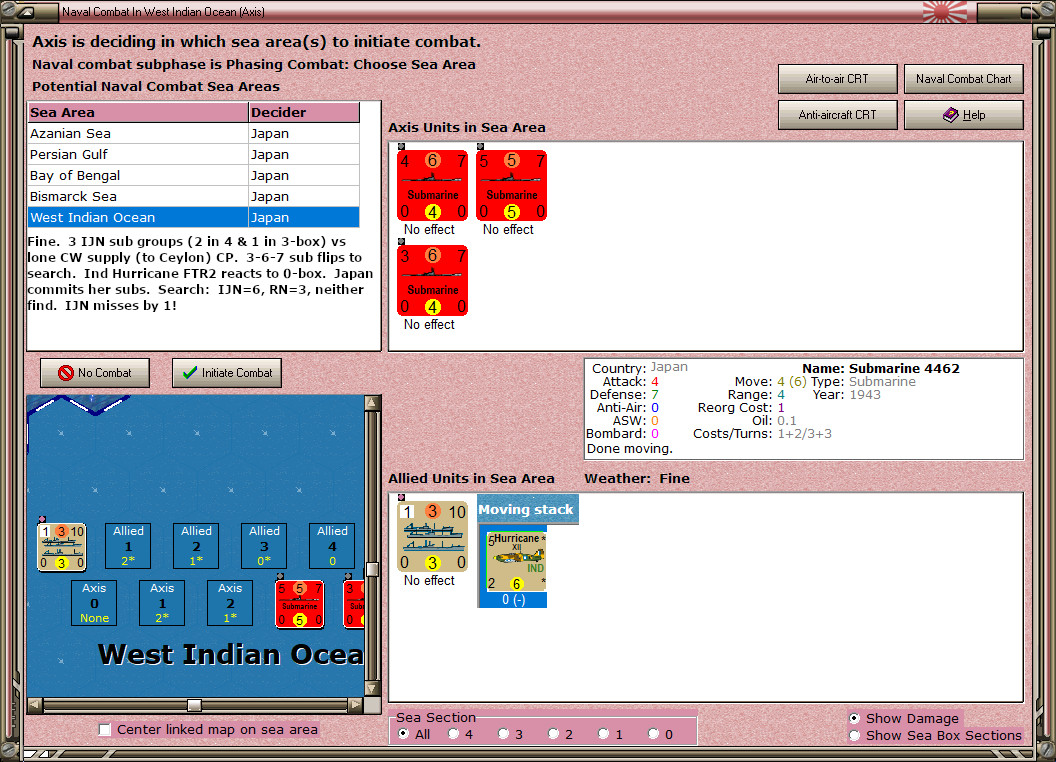Open Help
1056x762 pixels.
coord(963,115)
